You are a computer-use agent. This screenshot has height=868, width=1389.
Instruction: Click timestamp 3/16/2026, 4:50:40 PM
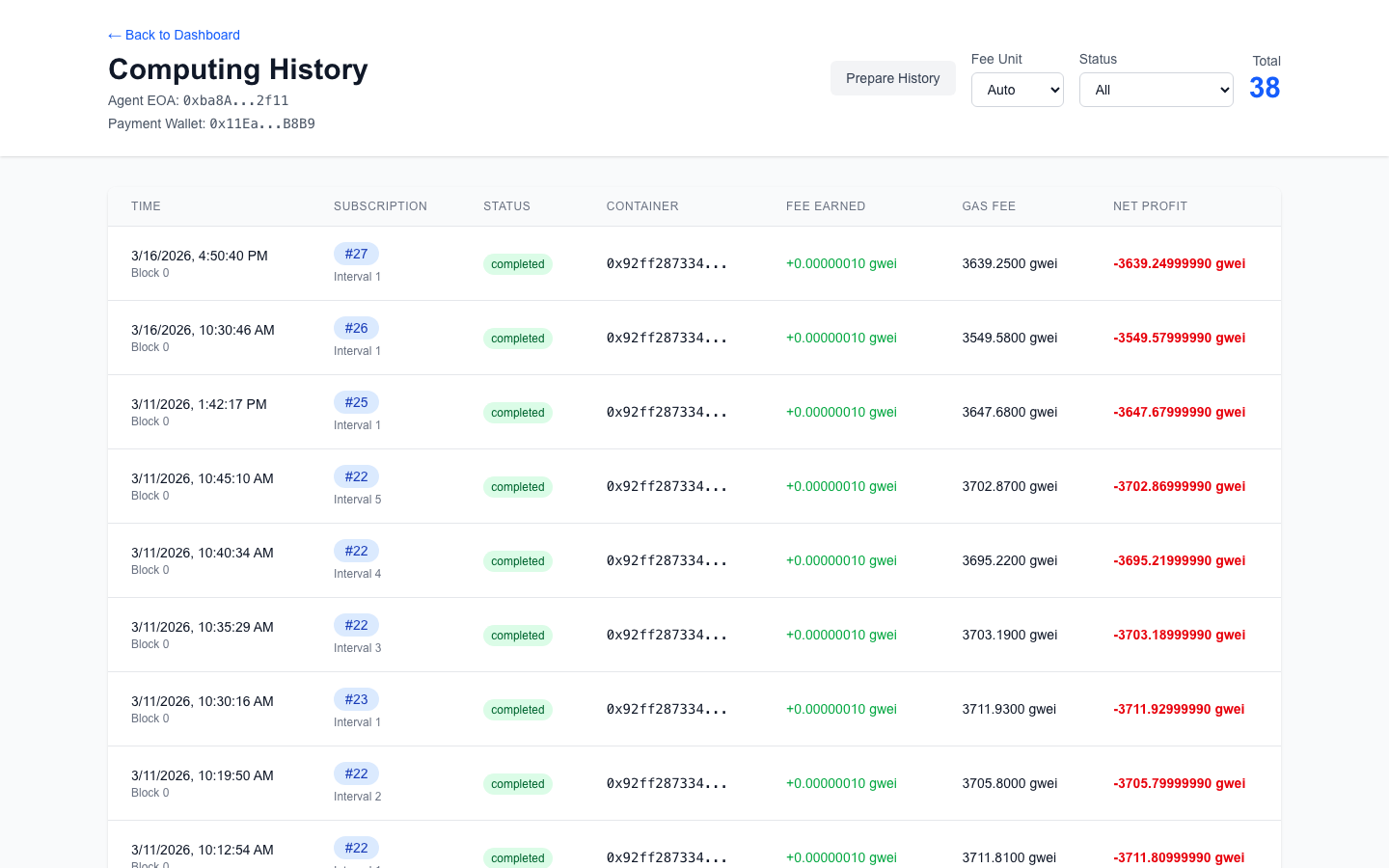[x=200, y=256]
